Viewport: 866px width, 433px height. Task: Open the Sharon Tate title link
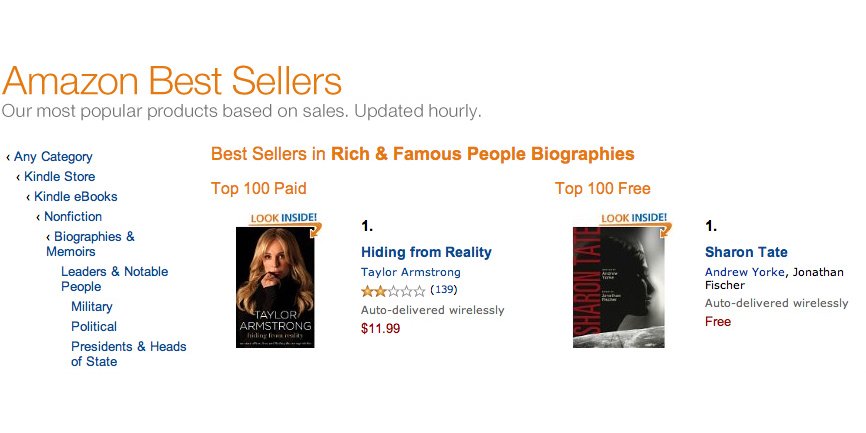(x=746, y=252)
